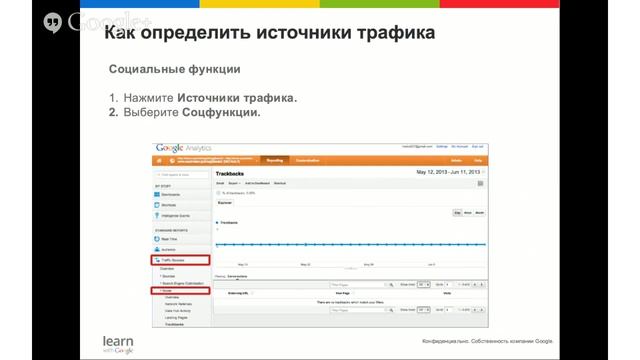Click the upper table search magnifier icon
Screen dimensions: 640x360
(x=391, y=284)
